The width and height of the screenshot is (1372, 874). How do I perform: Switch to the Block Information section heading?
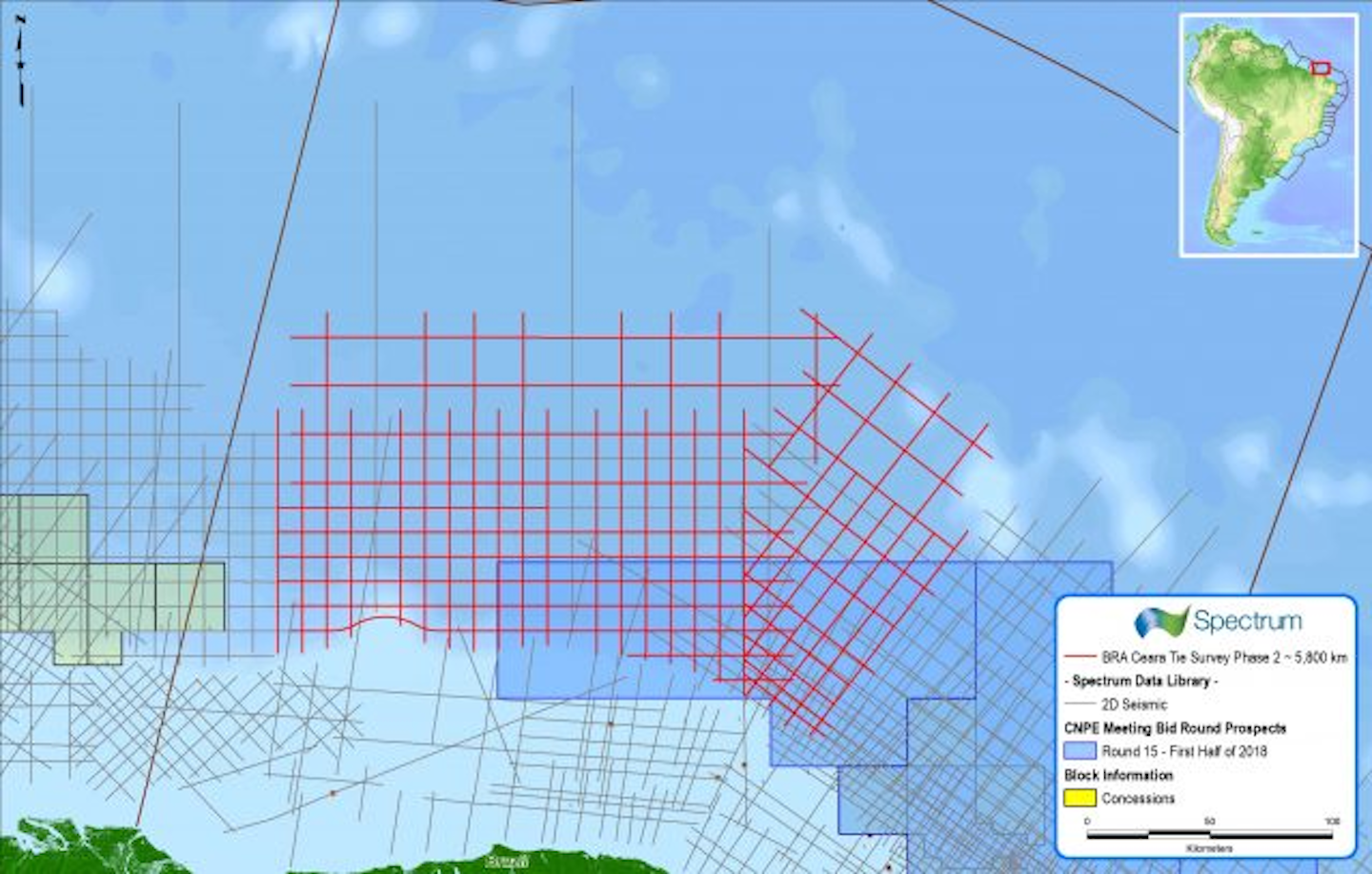coord(1120,775)
